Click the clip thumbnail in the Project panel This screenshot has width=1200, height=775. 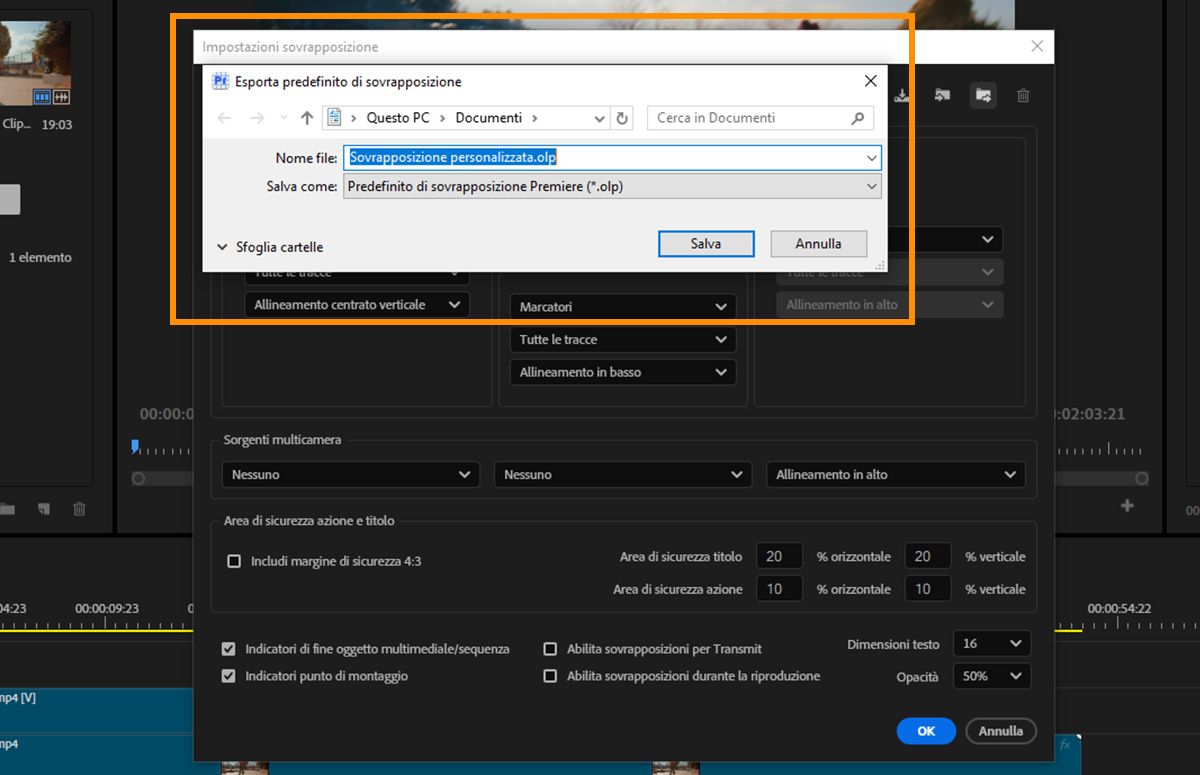point(36,63)
